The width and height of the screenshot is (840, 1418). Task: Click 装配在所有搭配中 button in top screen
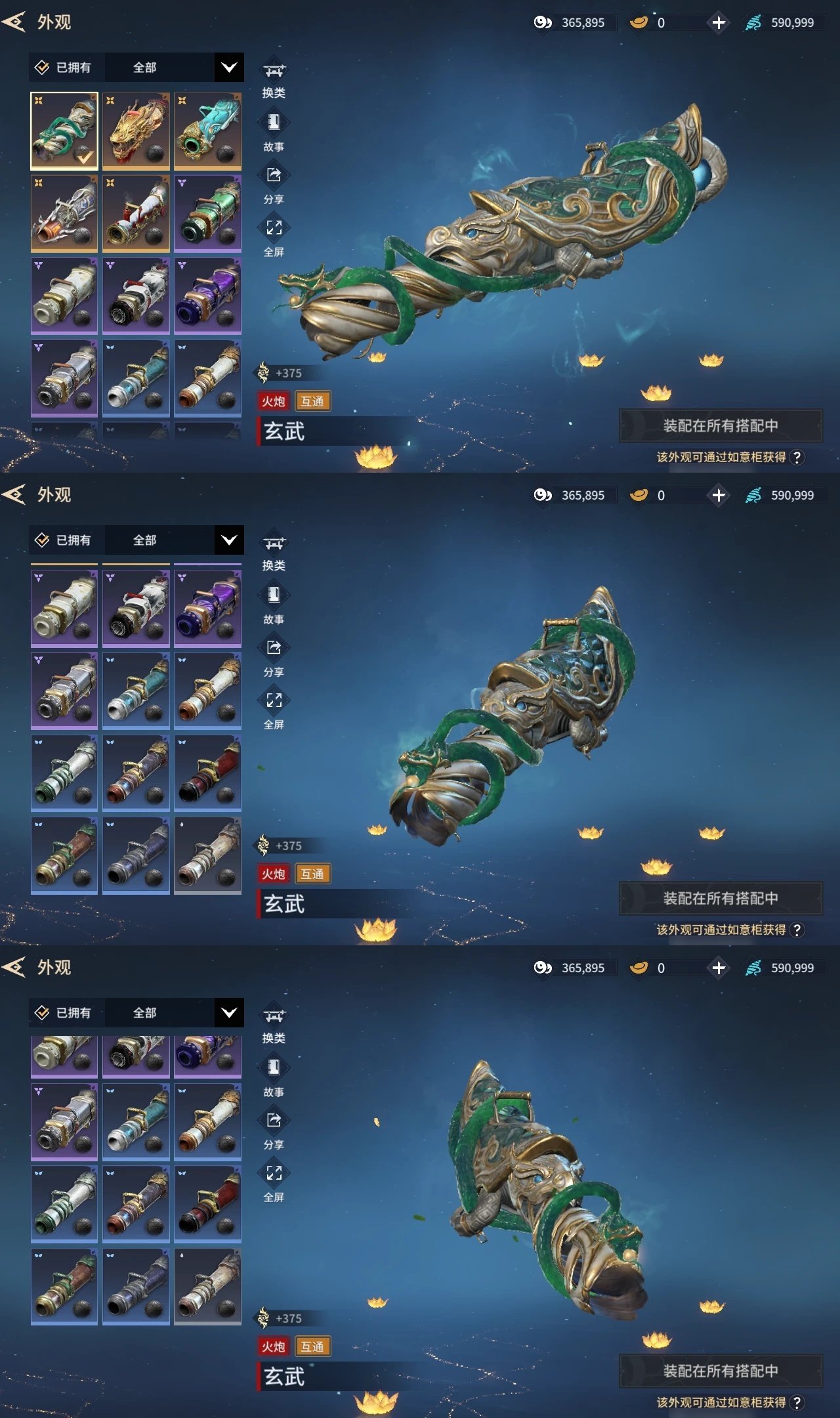(721, 425)
